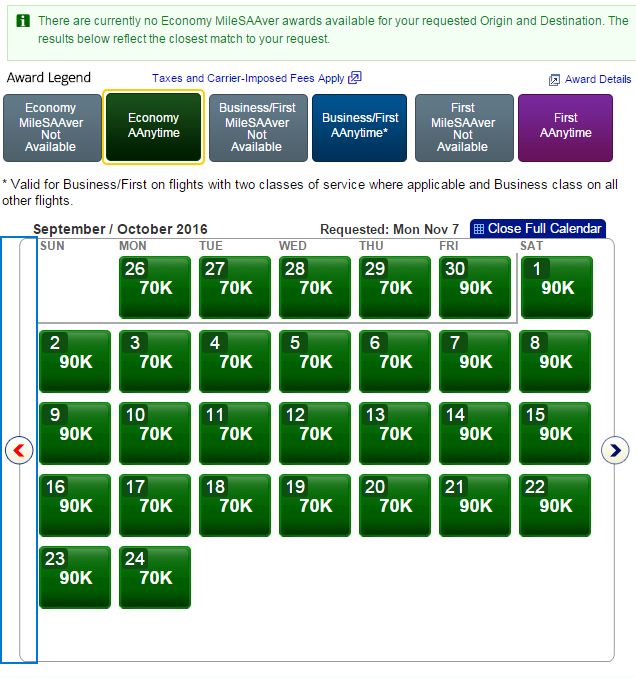Choose the First AAnytime purple option
Screen dimensions: 636x678
(x=565, y=126)
